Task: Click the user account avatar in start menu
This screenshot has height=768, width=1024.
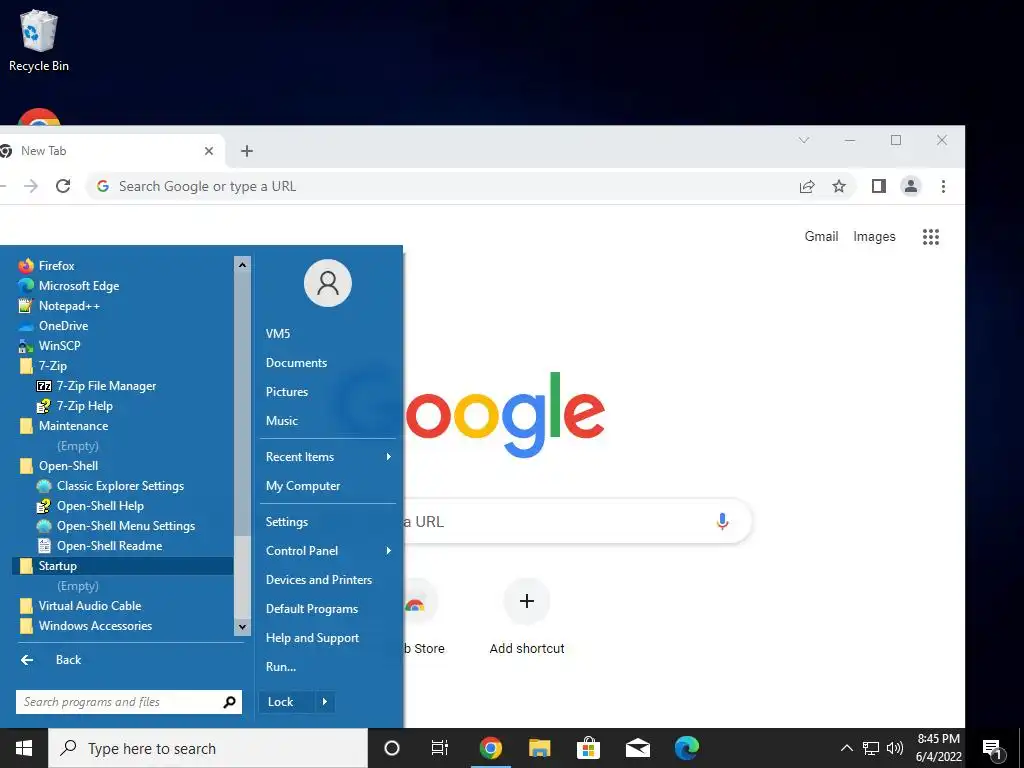Action: (328, 283)
